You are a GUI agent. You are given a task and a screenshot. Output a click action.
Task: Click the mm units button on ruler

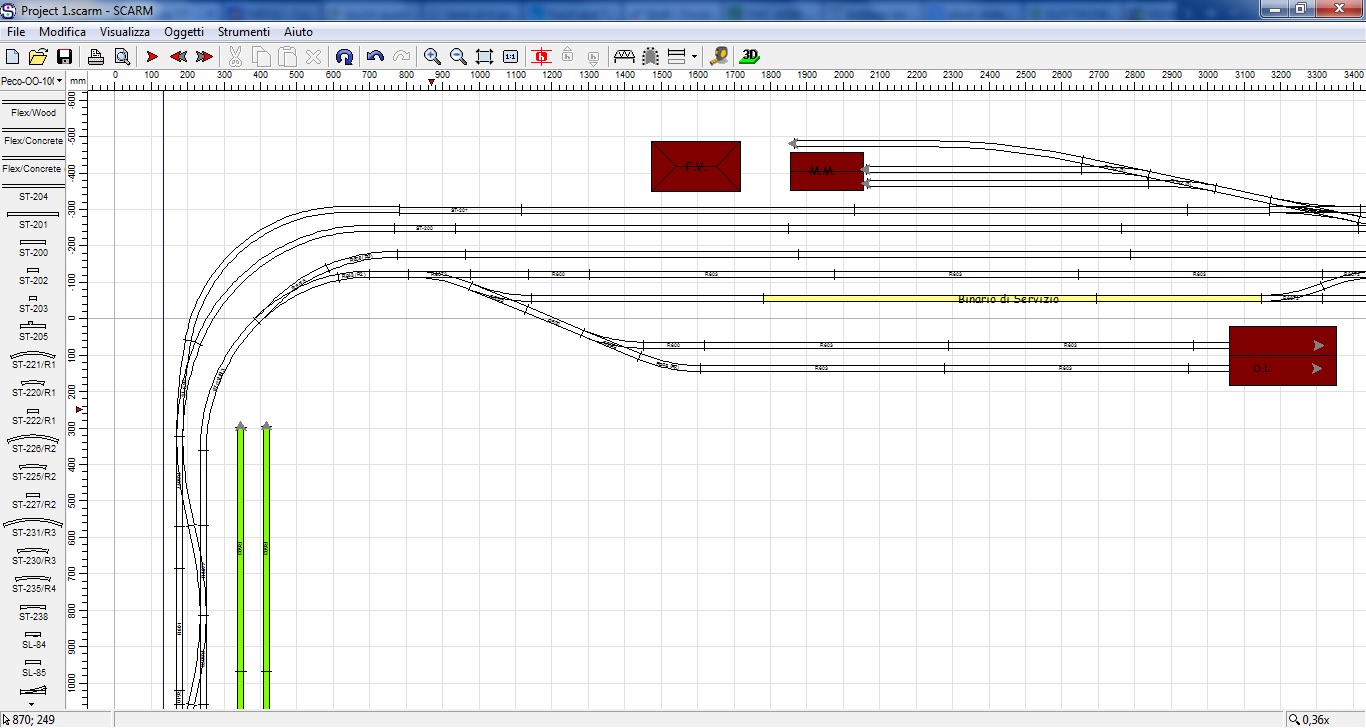[78, 81]
